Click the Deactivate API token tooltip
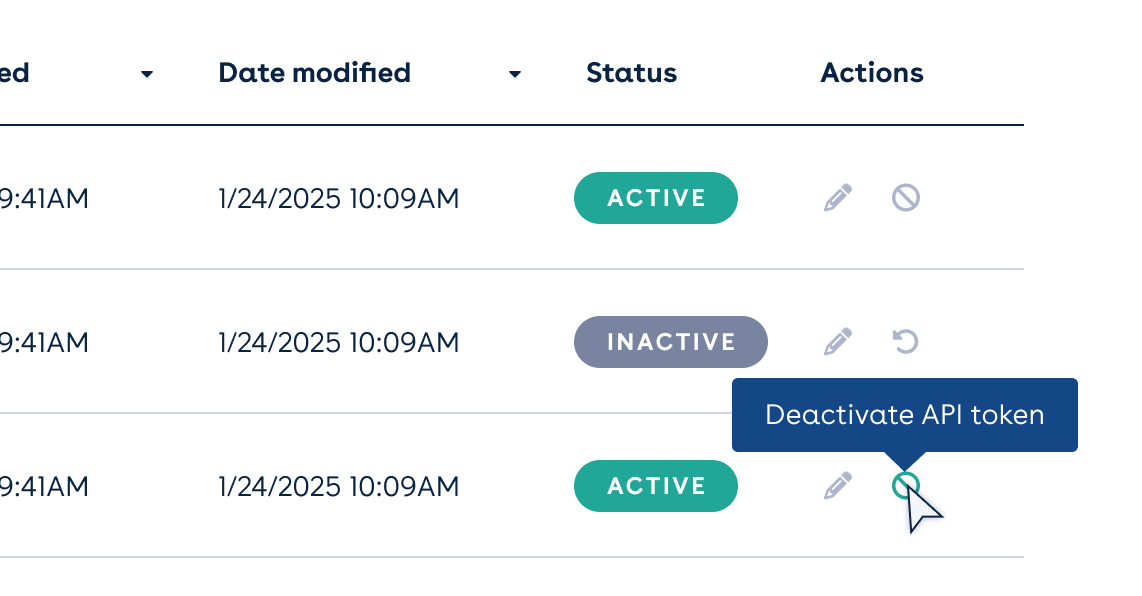 point(905,415)
